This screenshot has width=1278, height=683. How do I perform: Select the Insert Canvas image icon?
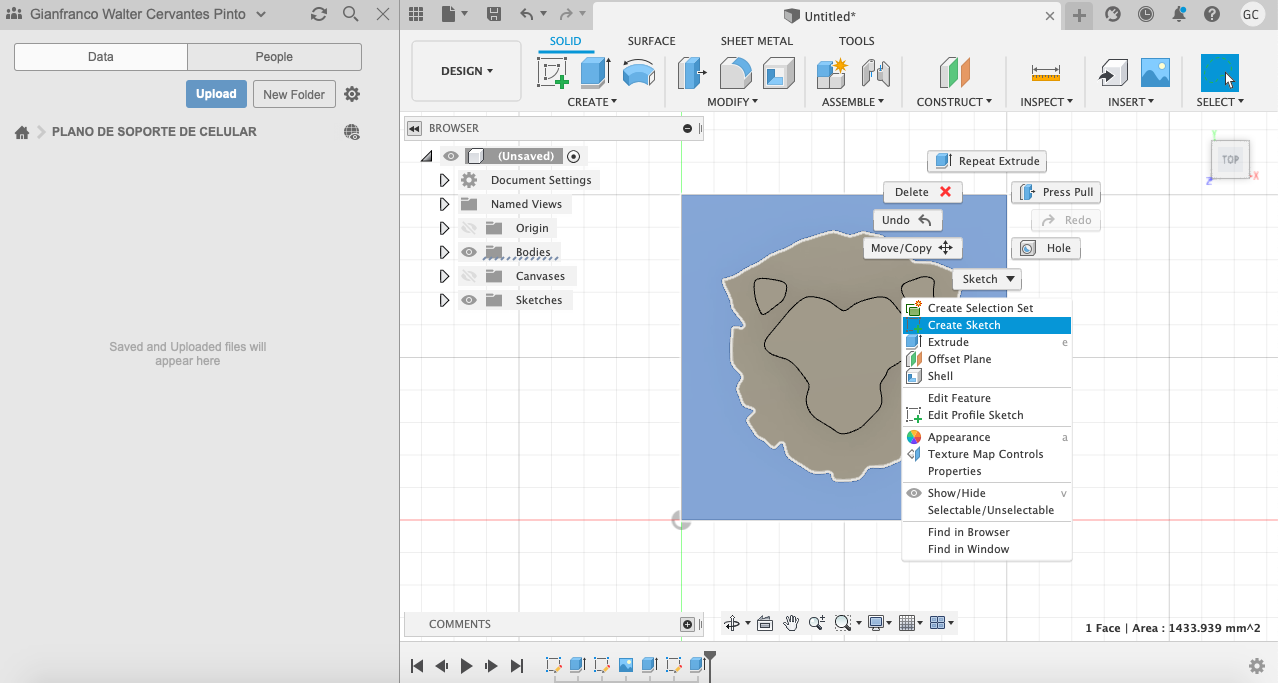tap(1155, 73)
